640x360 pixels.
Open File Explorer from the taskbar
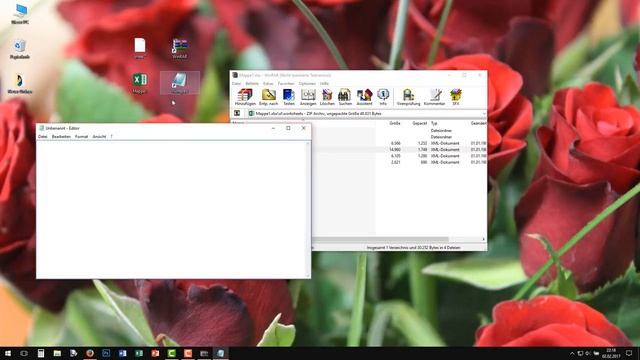(x=57, y=353)
